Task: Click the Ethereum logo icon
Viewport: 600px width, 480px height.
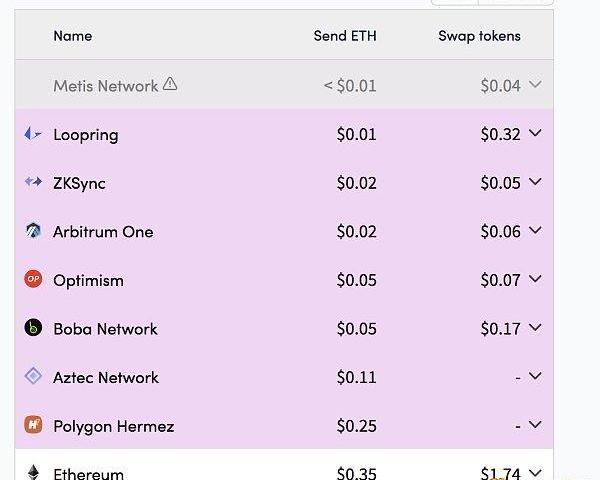Action: (33, 472)
